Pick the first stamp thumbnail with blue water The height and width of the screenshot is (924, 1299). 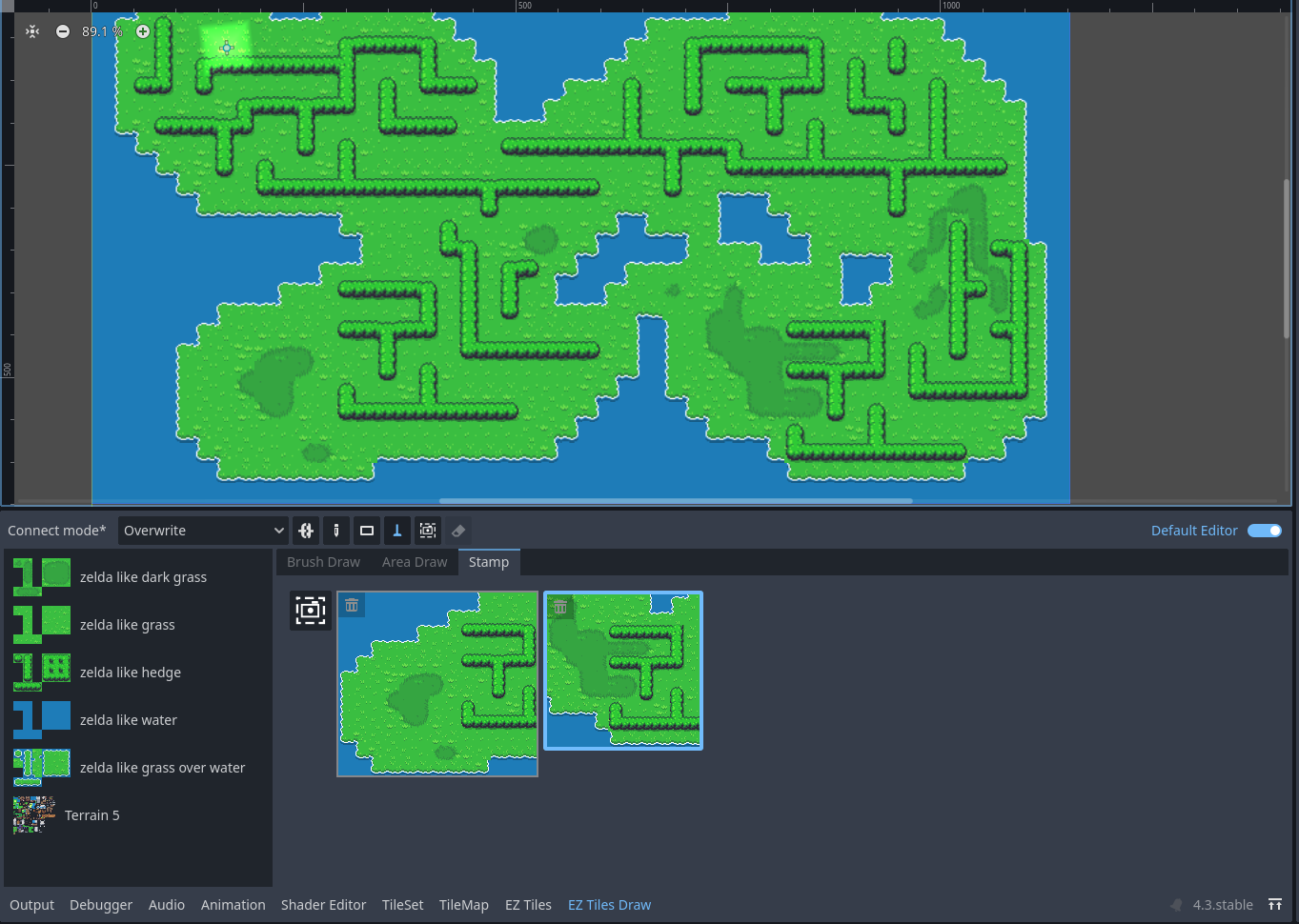[x=437, y=684]
